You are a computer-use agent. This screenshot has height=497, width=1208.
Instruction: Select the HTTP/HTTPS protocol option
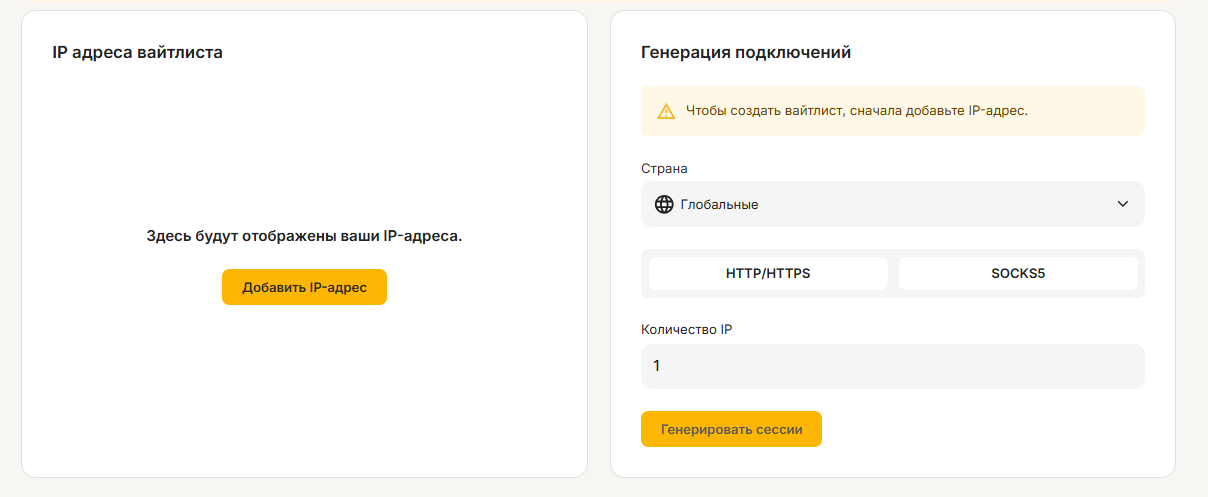pos(768,273)
